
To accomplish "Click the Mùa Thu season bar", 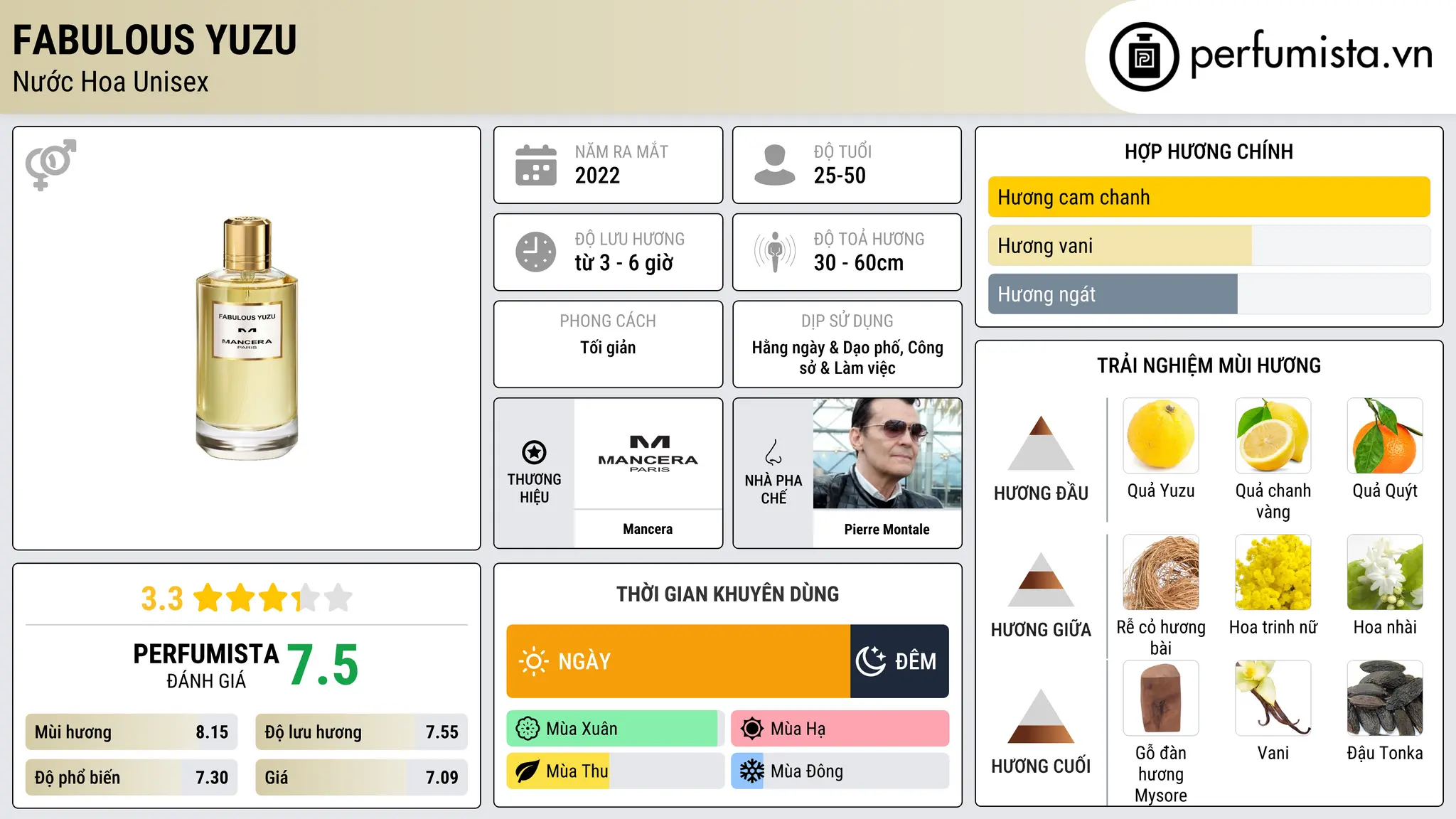I will 615,771.
